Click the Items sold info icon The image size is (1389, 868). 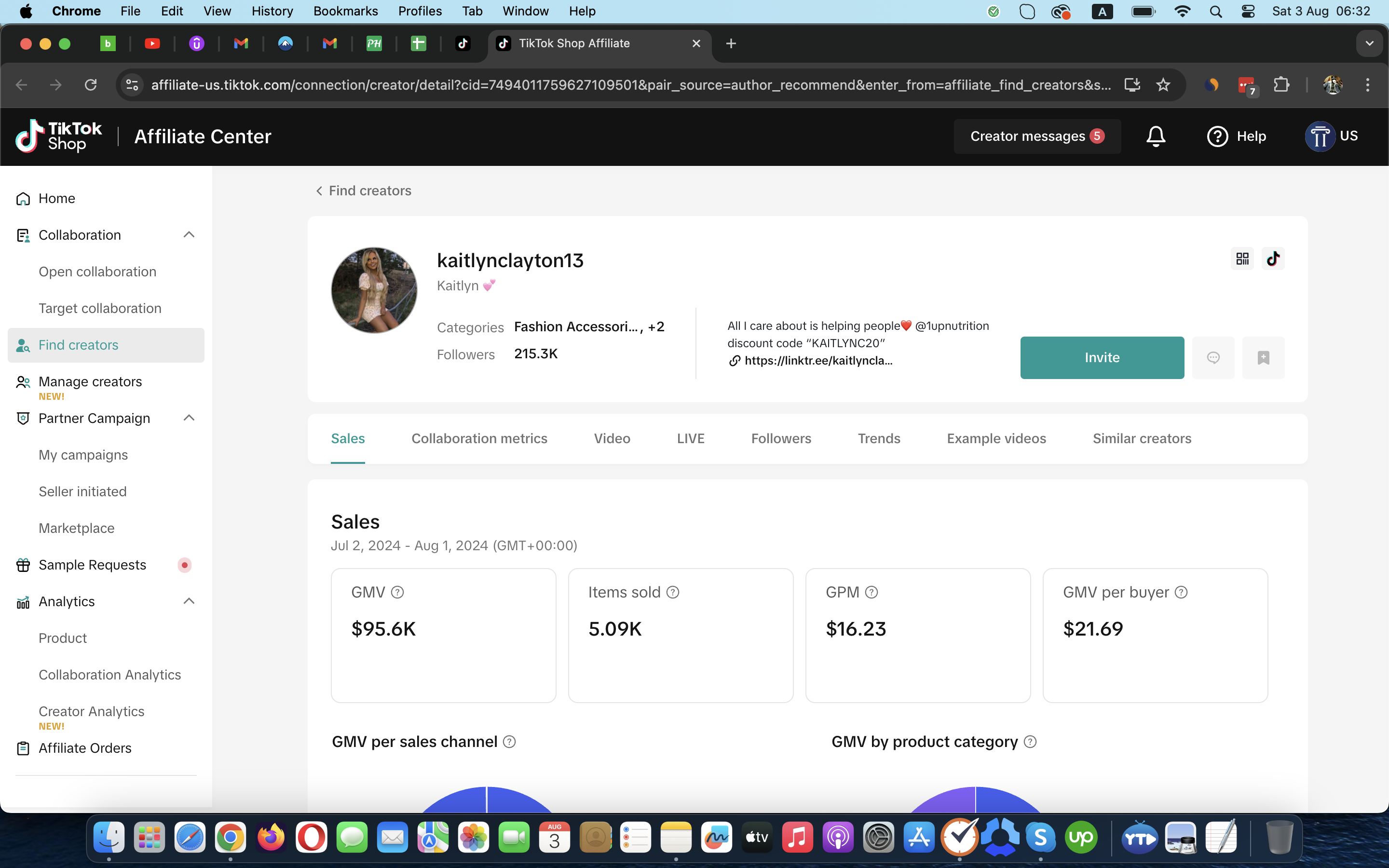coord(673,592)
